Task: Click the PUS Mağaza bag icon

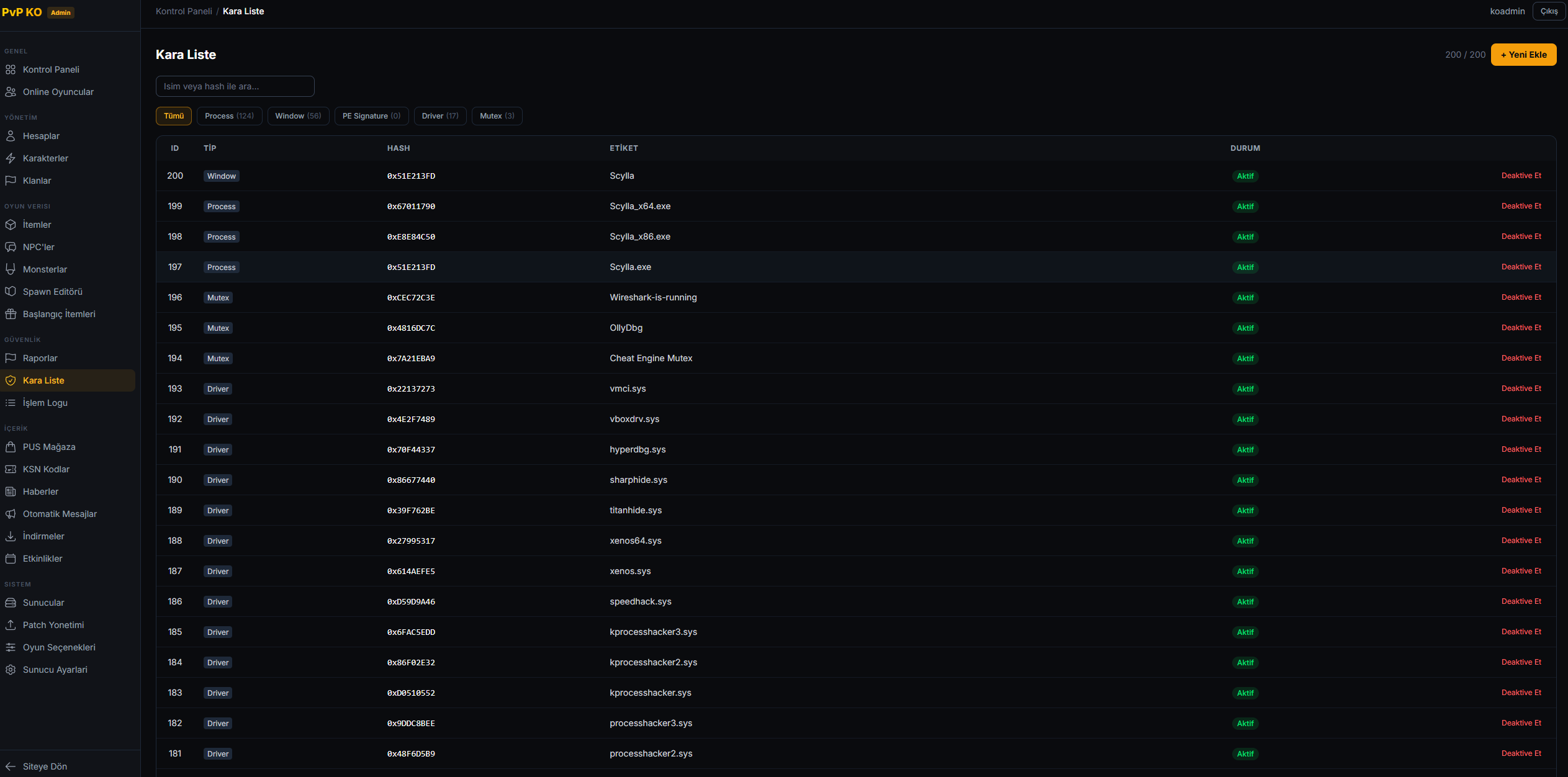Action: (x=11, y=447)
